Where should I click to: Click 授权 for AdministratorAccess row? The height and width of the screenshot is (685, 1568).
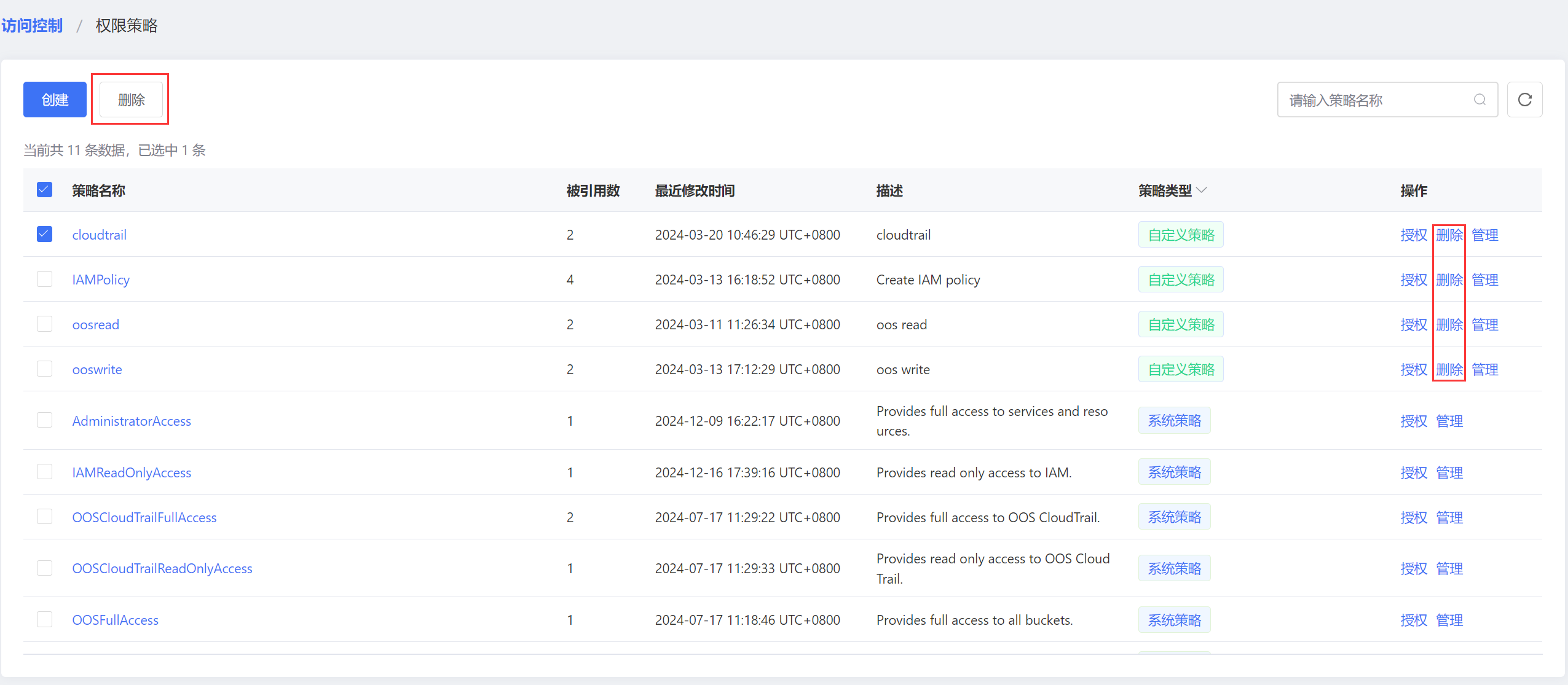[1414, 421]
